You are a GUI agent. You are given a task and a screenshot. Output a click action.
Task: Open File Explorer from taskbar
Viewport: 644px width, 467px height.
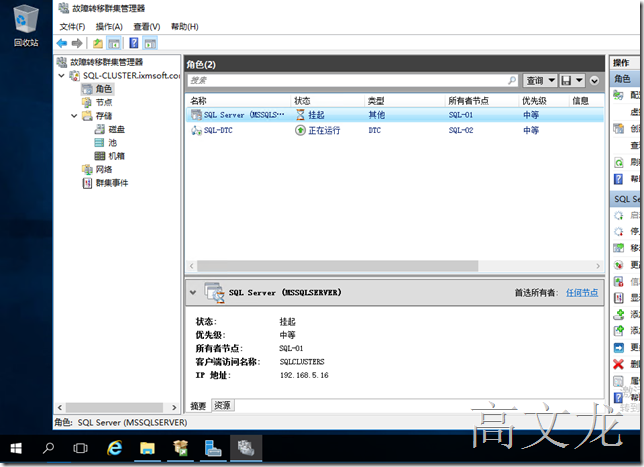tap(147, 448)
